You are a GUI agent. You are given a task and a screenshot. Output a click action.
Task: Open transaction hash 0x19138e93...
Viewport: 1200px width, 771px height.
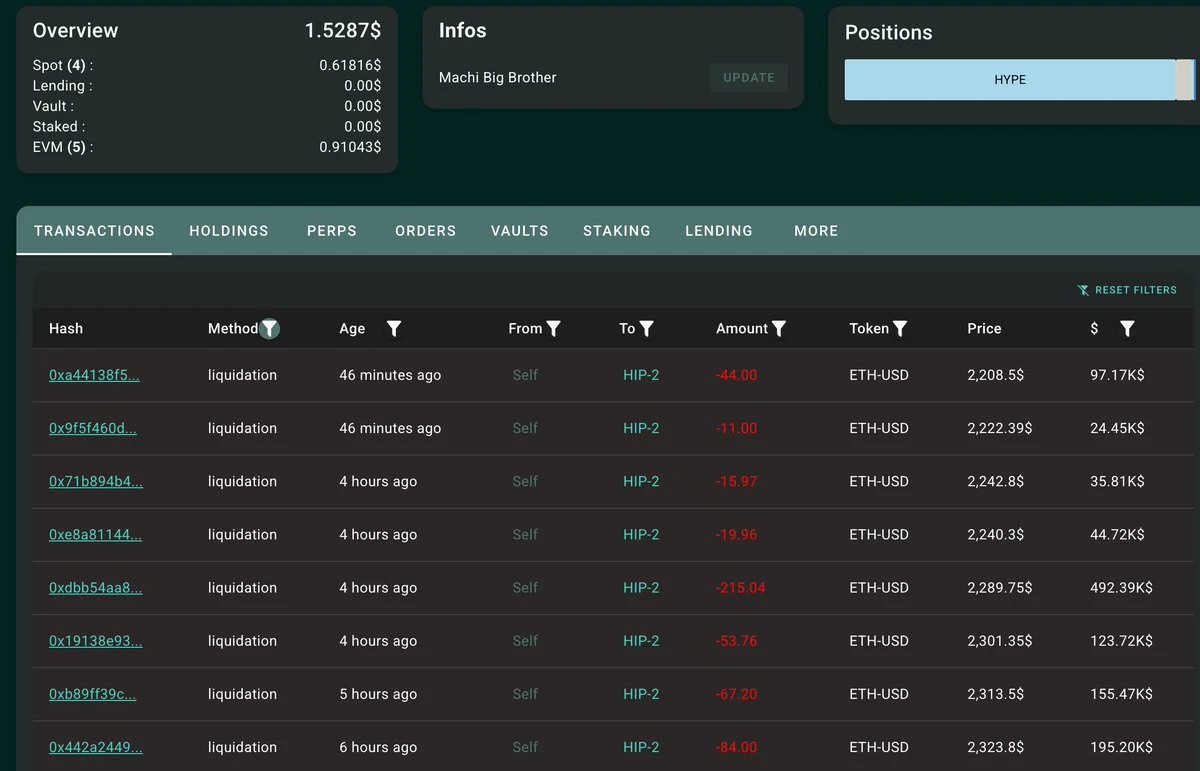tap(95, 640)
